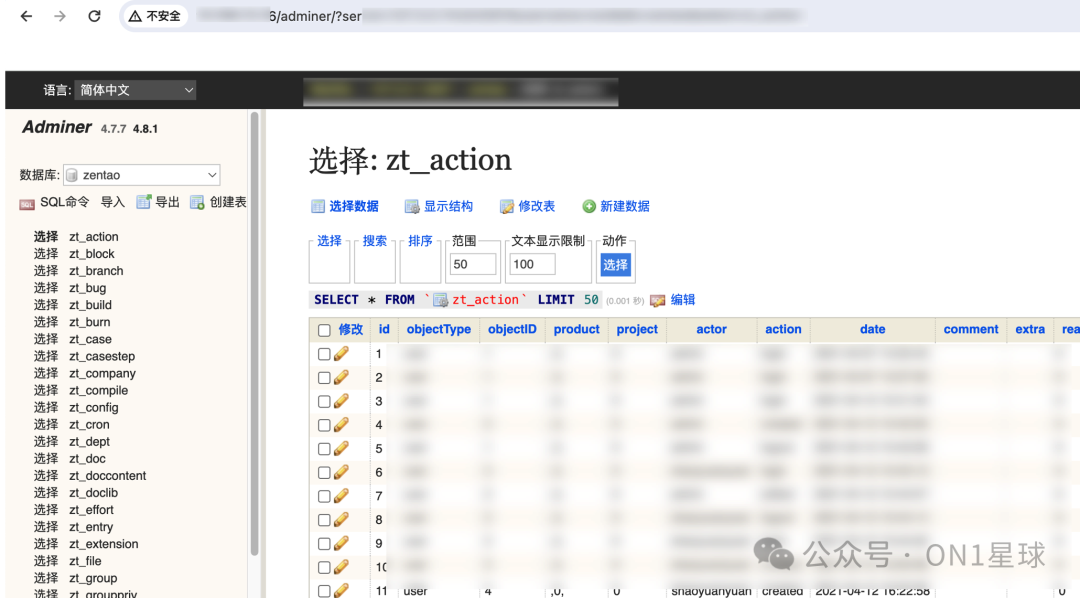Sort by the comment column header
The width and height of the screenshot is (1080, 598).
(970, 329)
